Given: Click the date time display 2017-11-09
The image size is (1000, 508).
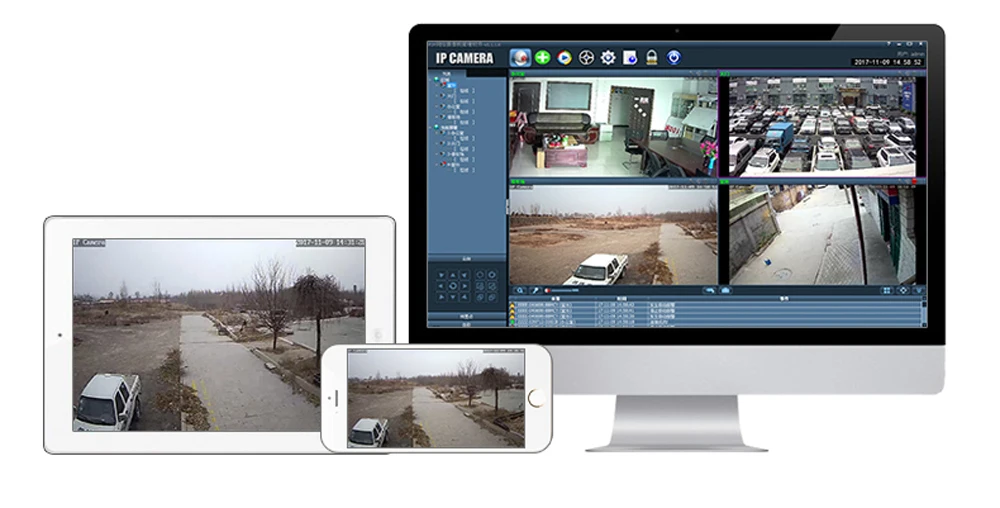Looking at the screenshot, I should coord(888,62).
